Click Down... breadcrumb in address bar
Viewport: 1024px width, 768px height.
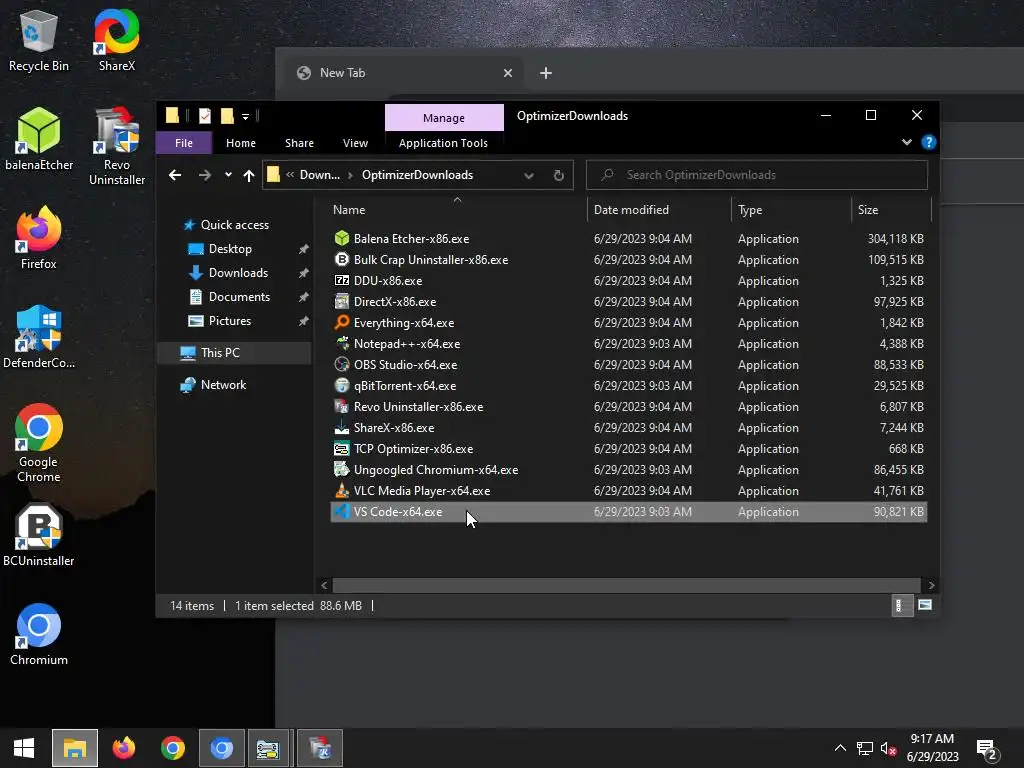click(x=319, y=175)
